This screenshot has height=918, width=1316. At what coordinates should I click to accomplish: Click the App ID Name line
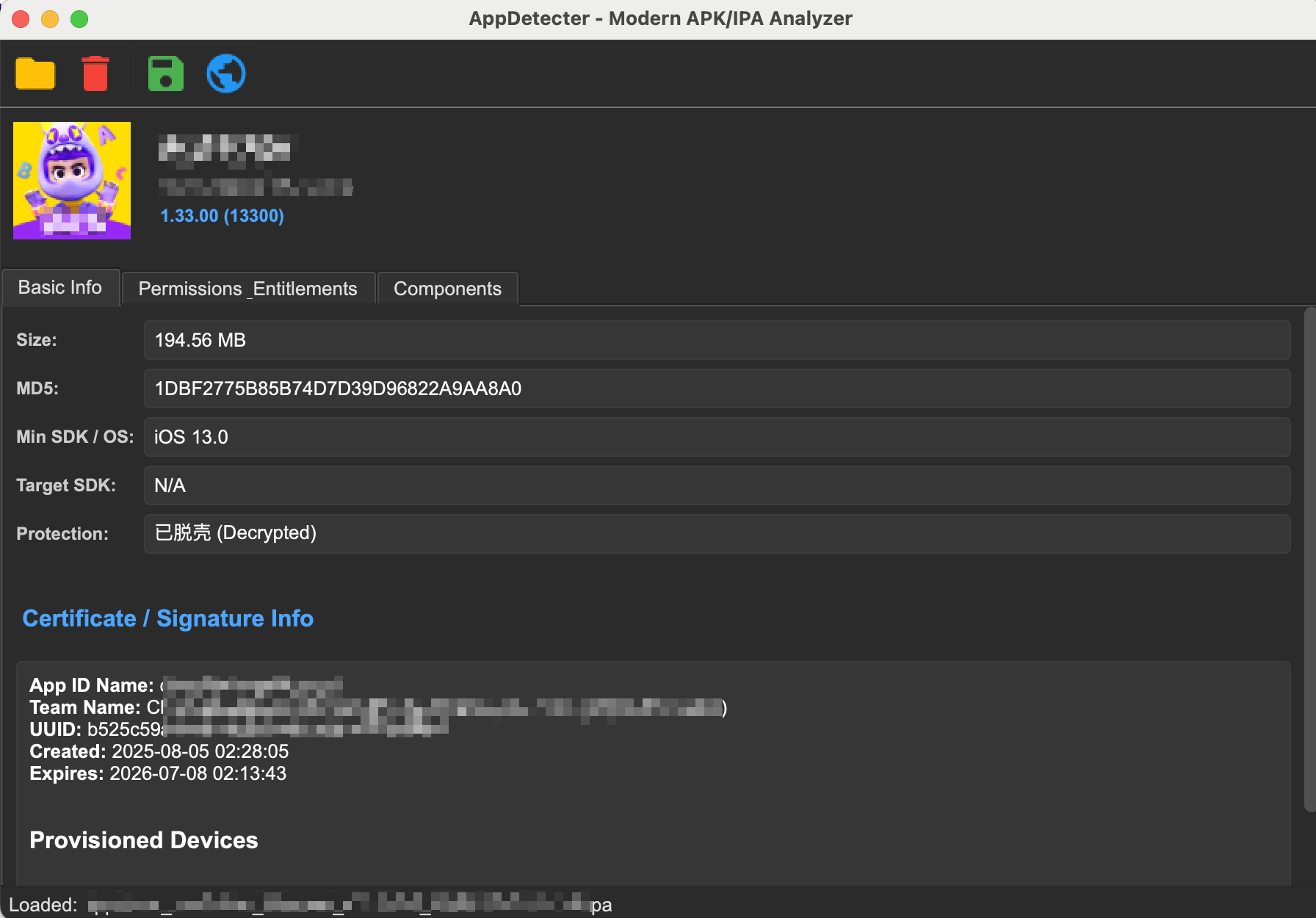186,685
